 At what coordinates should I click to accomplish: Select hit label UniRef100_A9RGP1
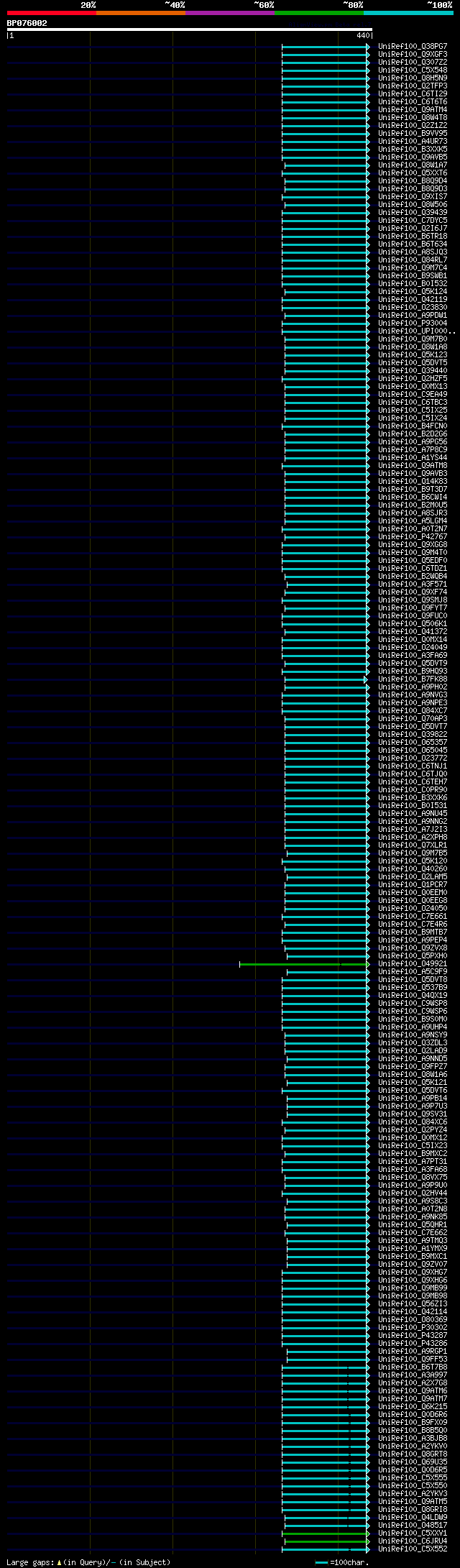[x=413, y=1352]
